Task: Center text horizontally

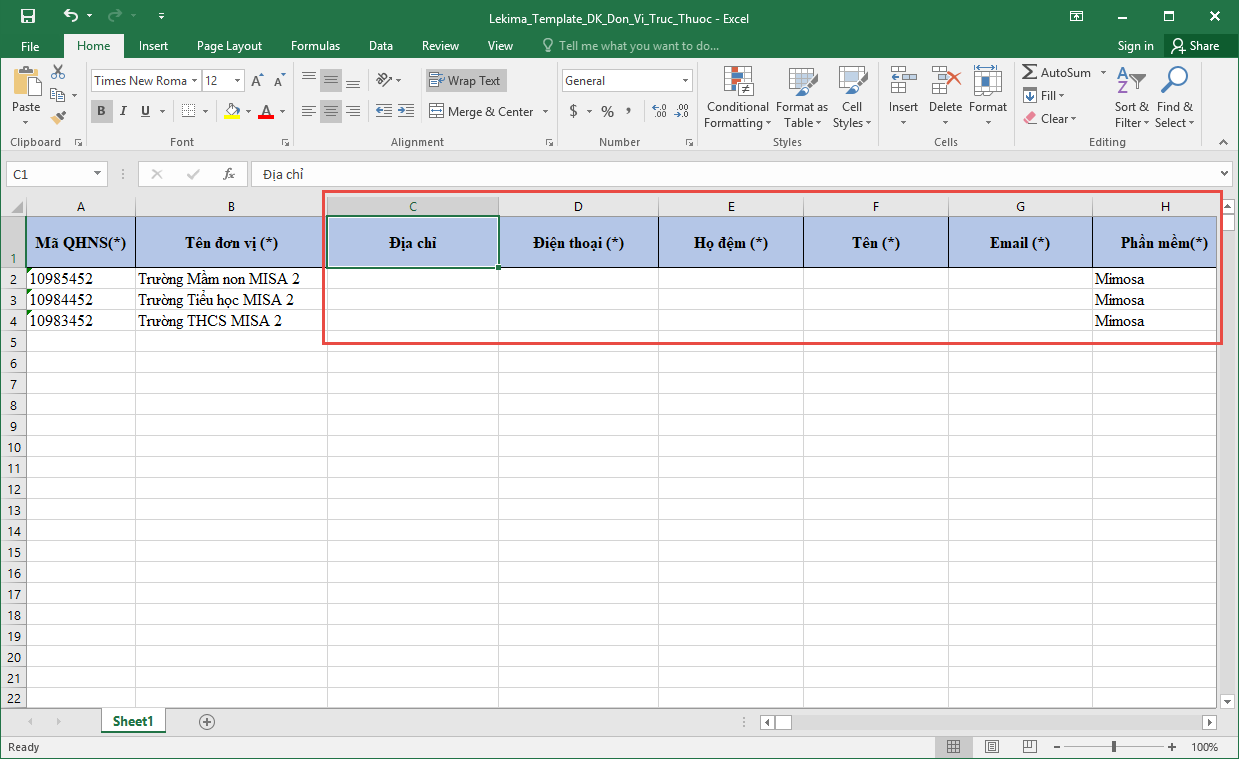Action: tap(330, 111)
